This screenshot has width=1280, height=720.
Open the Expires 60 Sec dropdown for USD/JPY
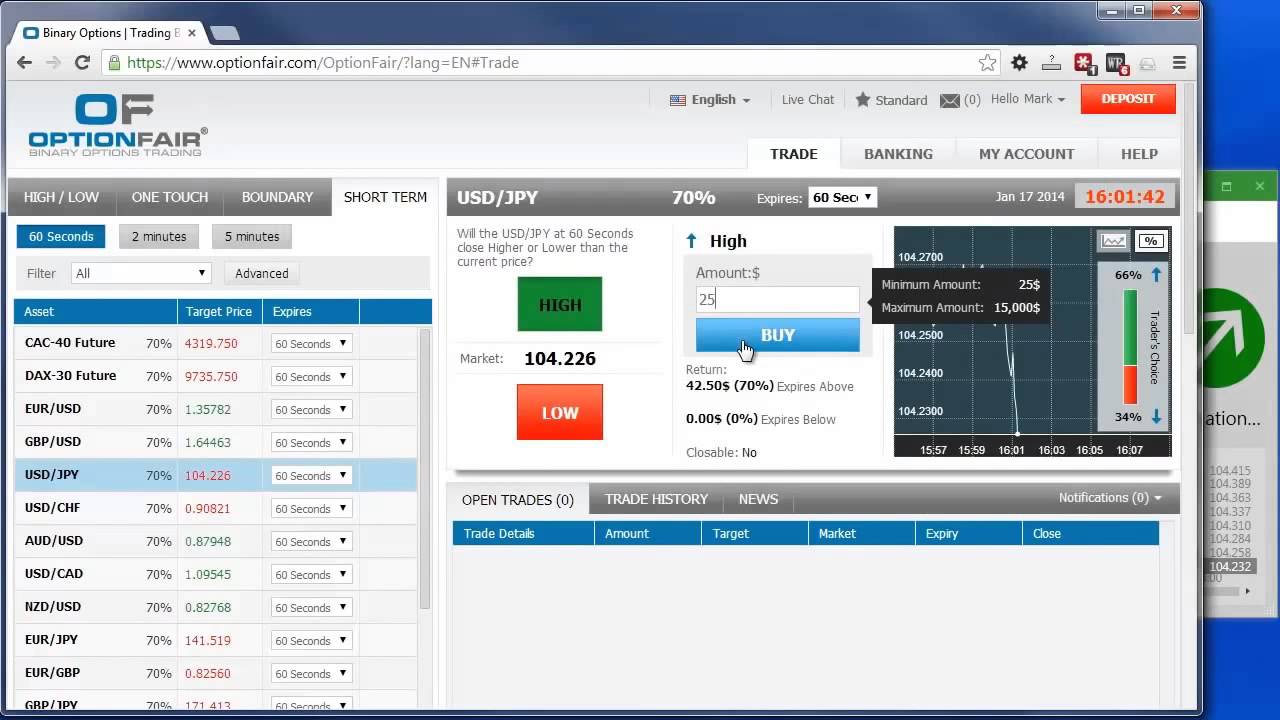tap(842, 197)
